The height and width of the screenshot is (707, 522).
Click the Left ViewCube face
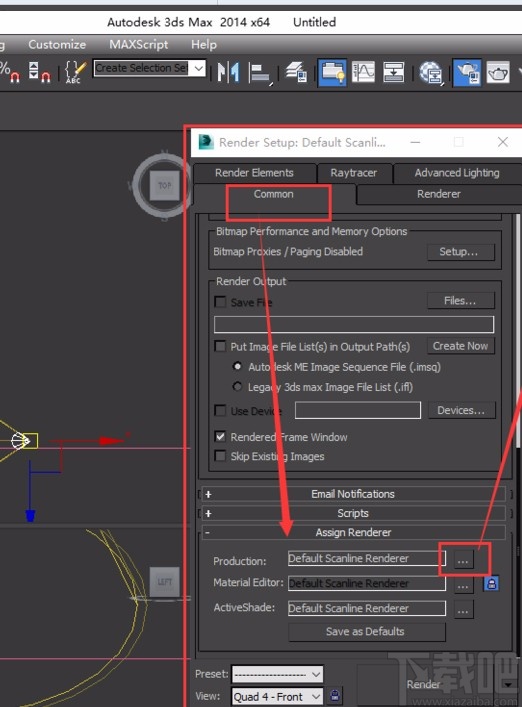[x=165, y=582]
